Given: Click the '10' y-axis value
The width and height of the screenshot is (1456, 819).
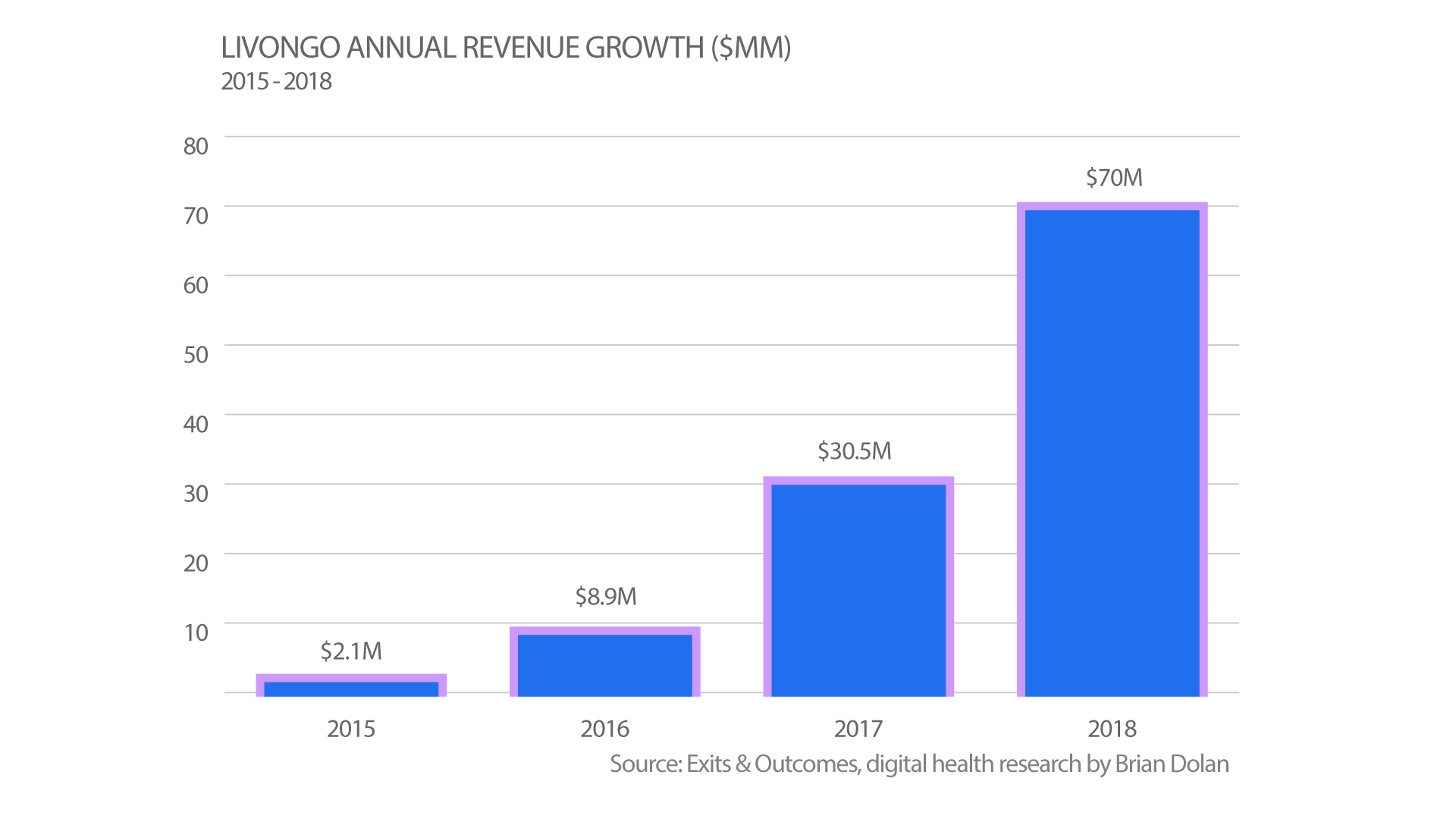Looking at the screenshot, I should click(196, 632).
